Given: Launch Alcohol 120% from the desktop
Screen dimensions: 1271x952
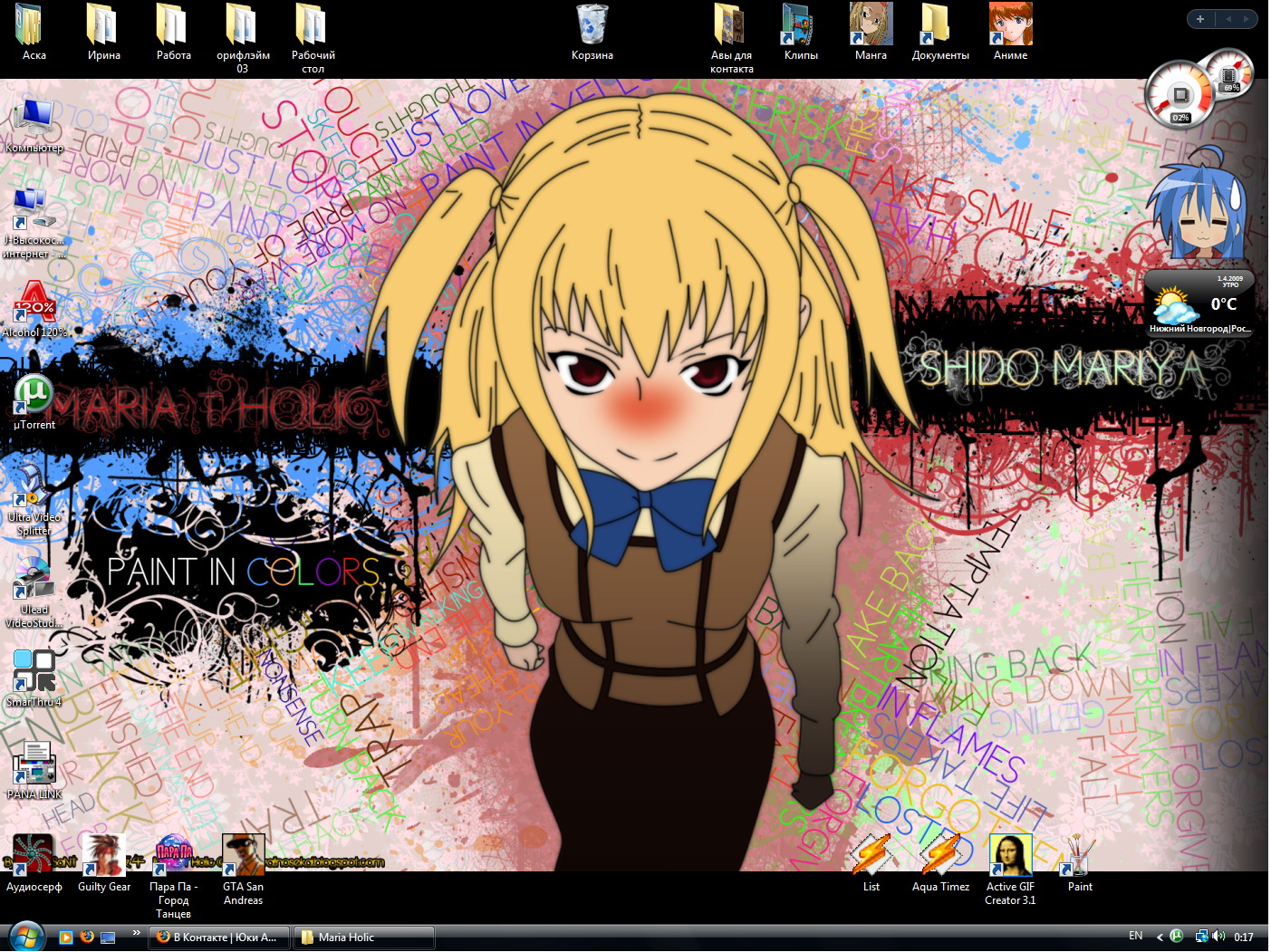Looking at the screenshot, I should click(34, 310).
